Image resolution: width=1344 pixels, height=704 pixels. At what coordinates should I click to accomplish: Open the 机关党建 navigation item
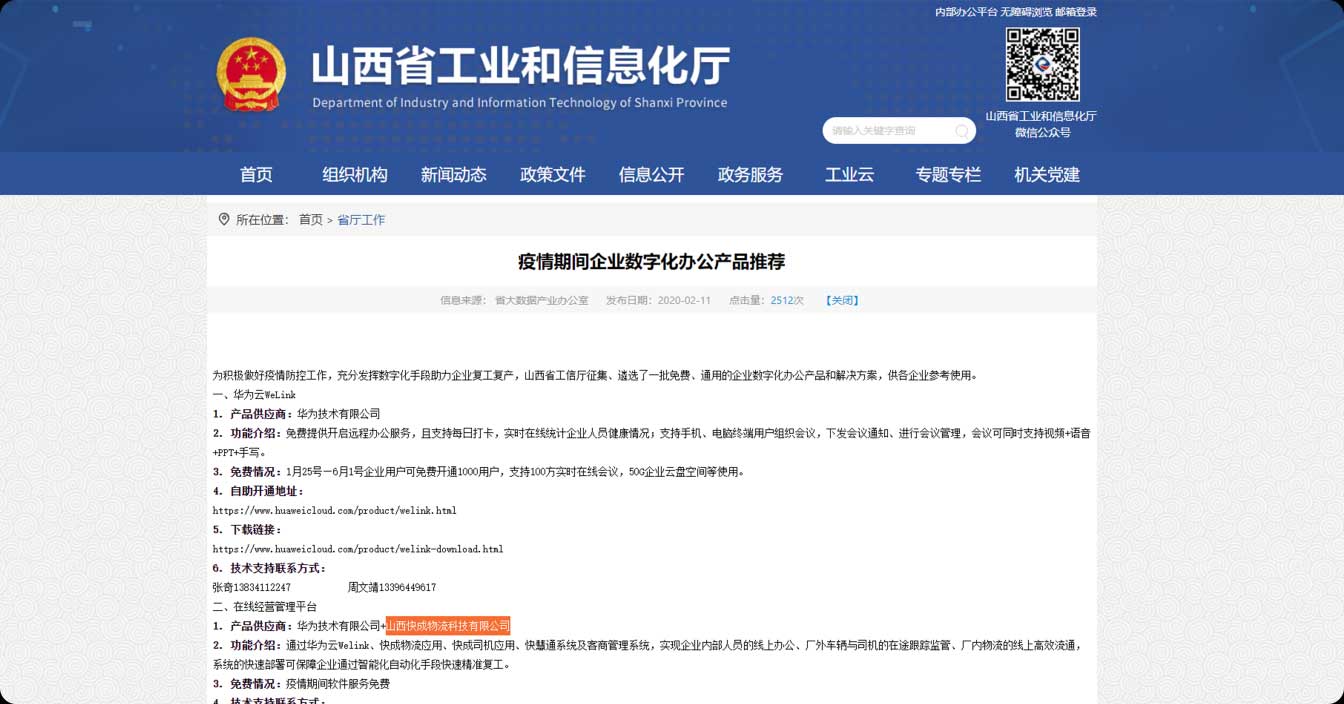coord(1047,174)
